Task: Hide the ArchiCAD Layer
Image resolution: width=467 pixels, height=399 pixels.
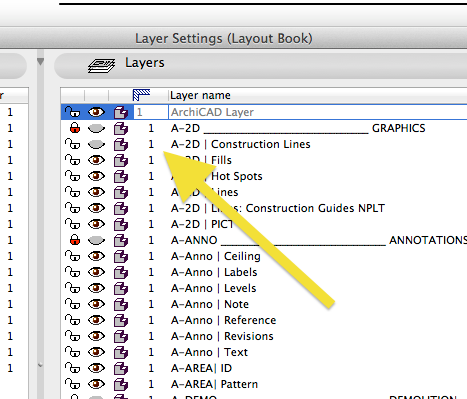Action: click(x=96, y=112)
